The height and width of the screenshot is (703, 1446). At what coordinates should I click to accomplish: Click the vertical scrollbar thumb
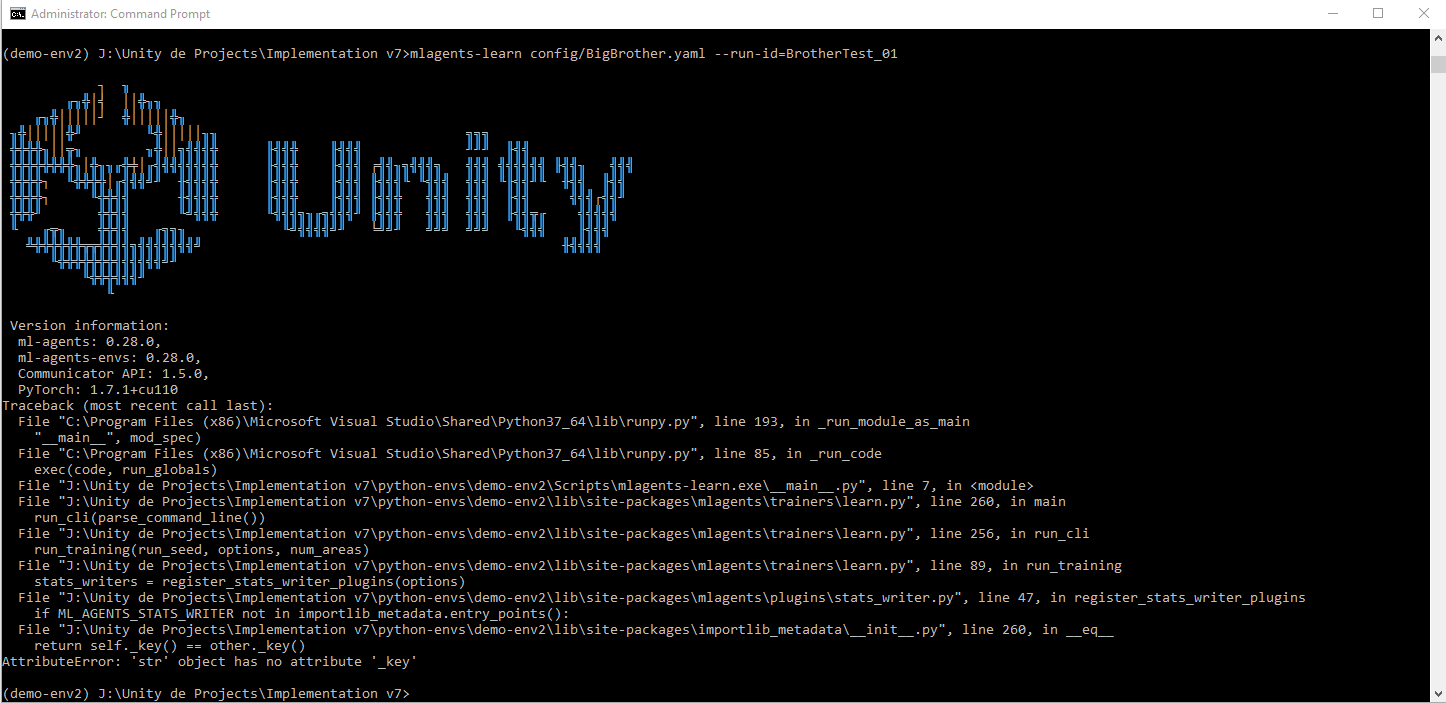(x=1437, y=65)
